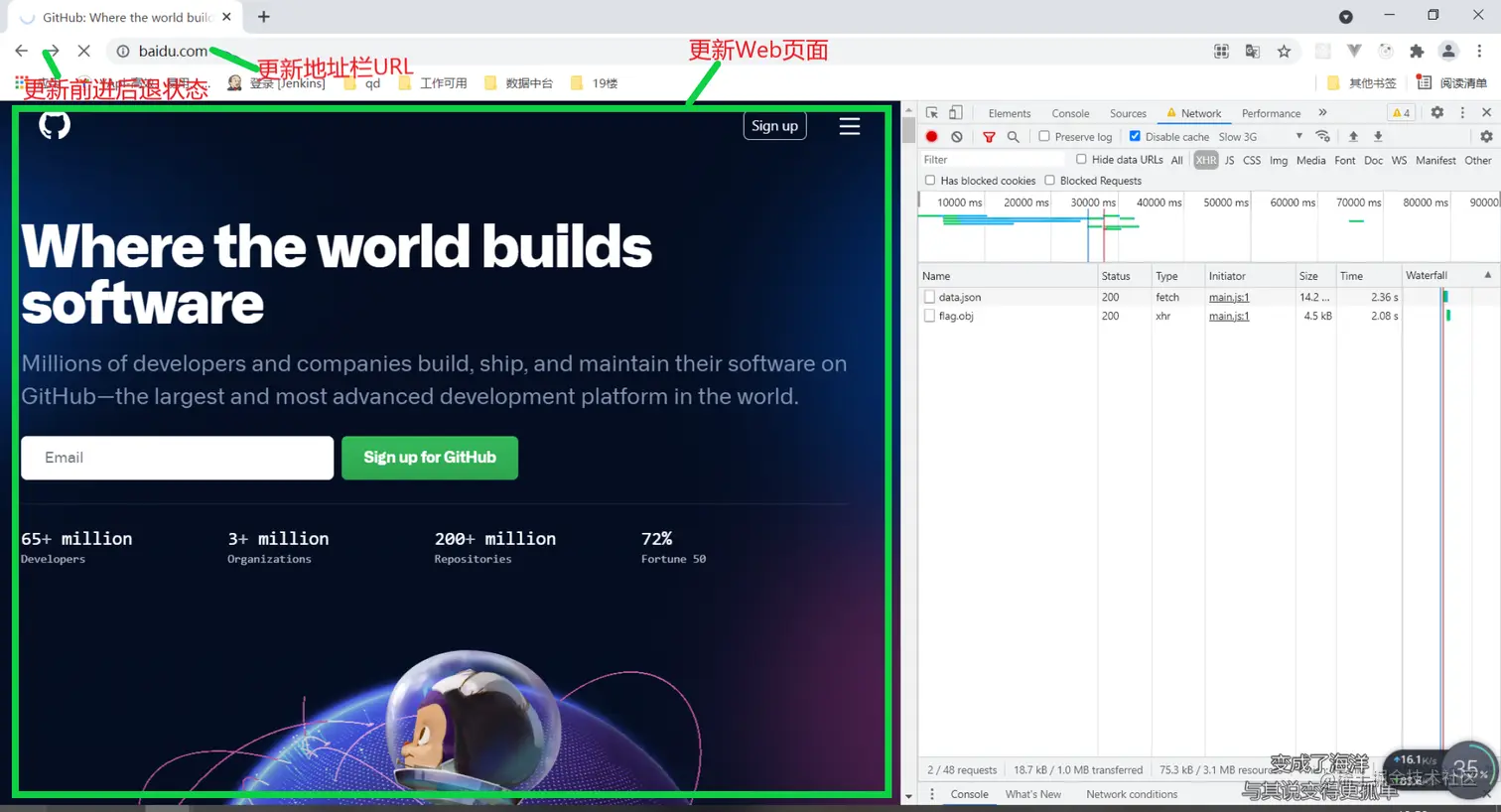Focus the Network Filter text box

pos(994,160)
